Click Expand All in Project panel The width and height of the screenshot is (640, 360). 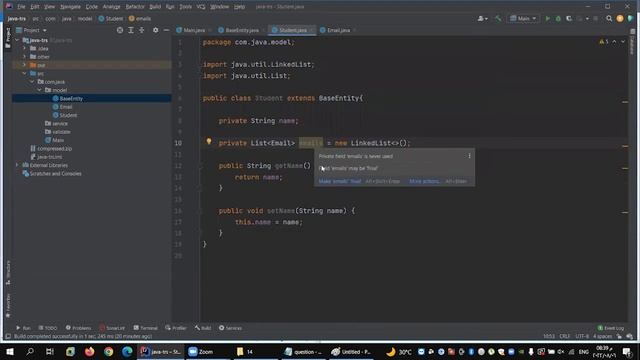click(x=131, y=30)
